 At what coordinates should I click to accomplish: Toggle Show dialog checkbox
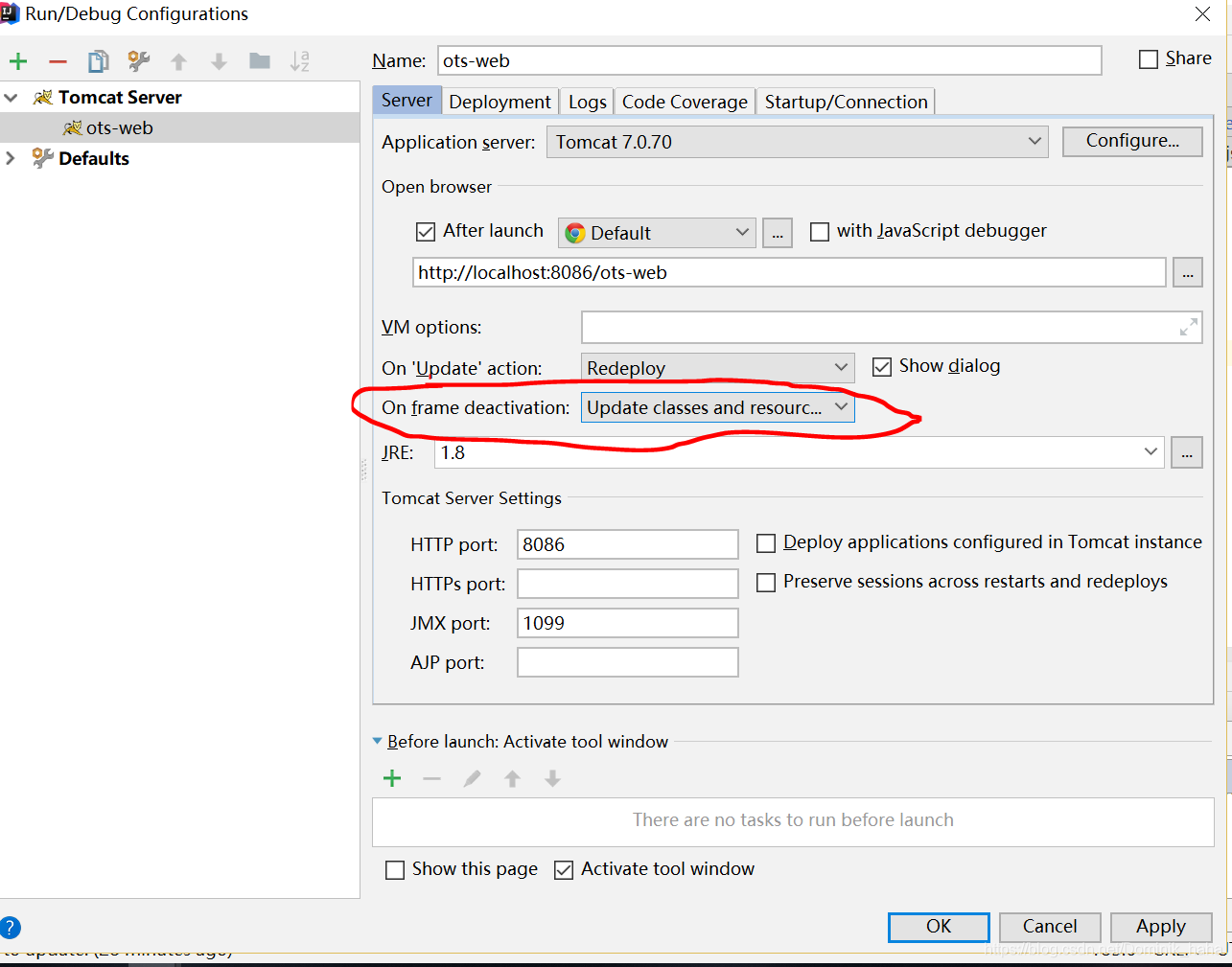pos(882,367)
